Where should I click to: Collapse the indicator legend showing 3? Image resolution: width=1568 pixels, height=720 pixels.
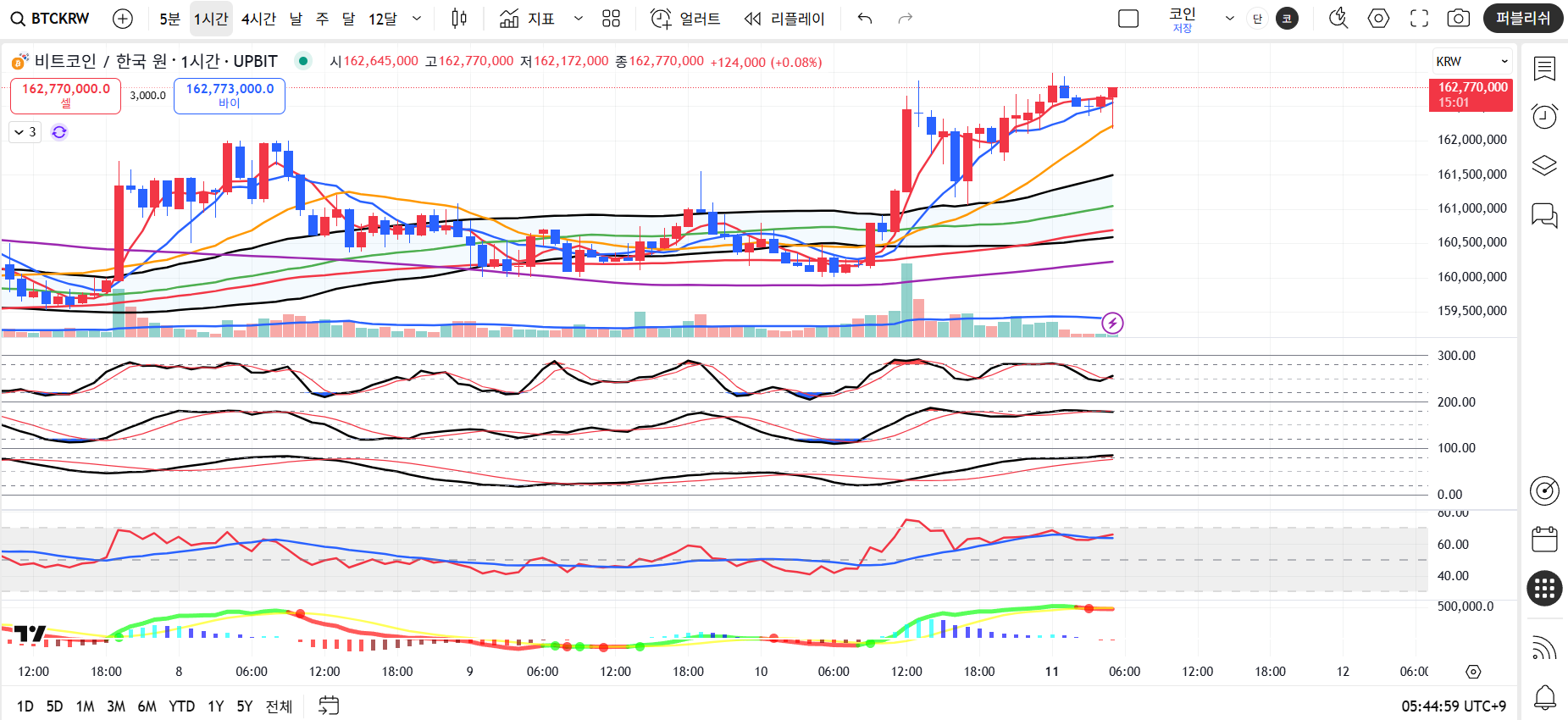[25, 132]
